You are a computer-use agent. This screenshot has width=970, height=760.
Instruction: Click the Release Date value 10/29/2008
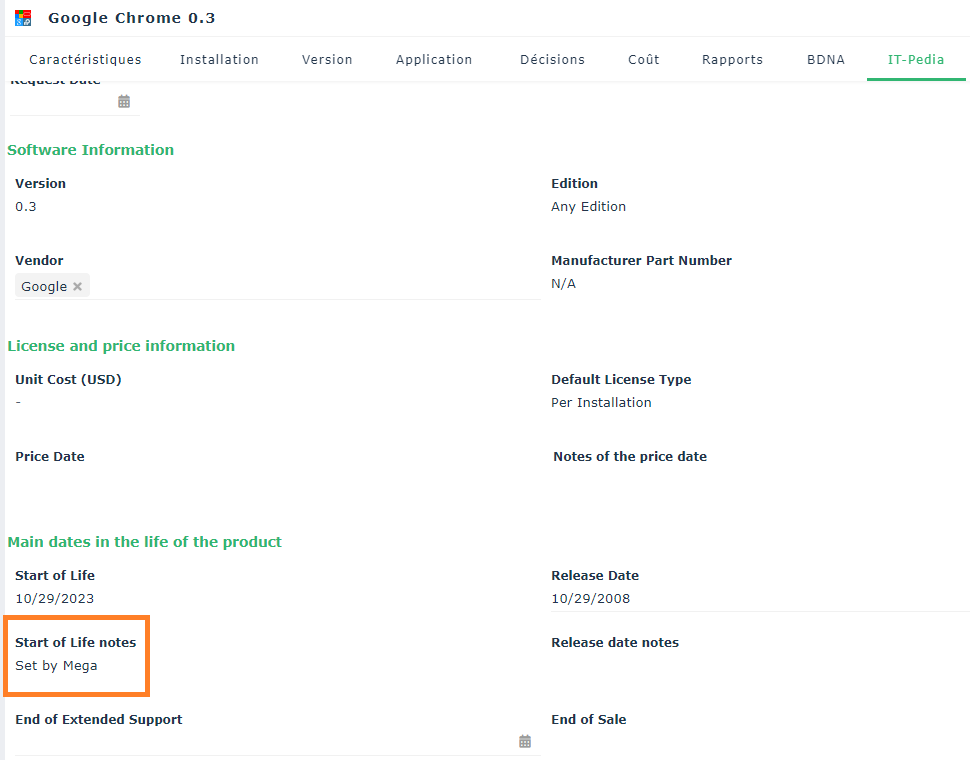coord(590,599)
